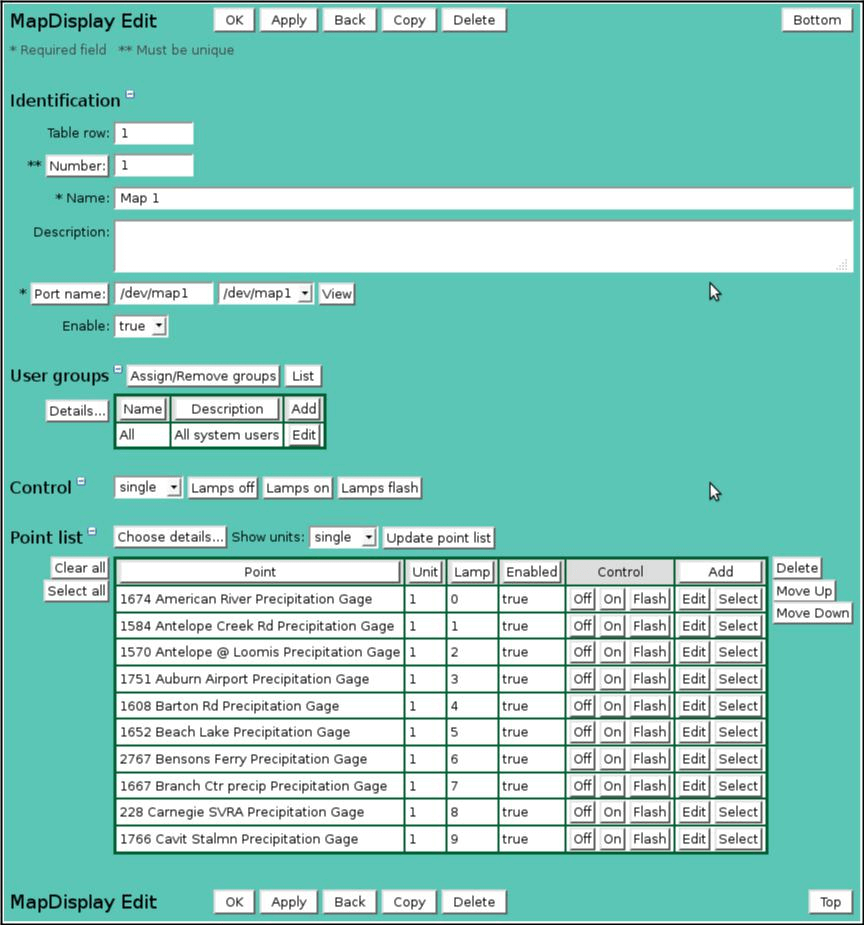Click the View port button

pos(337,294)
